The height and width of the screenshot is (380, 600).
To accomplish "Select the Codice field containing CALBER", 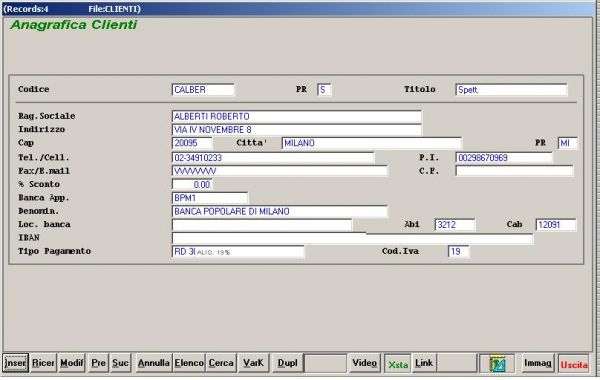I will click(203, 90).
